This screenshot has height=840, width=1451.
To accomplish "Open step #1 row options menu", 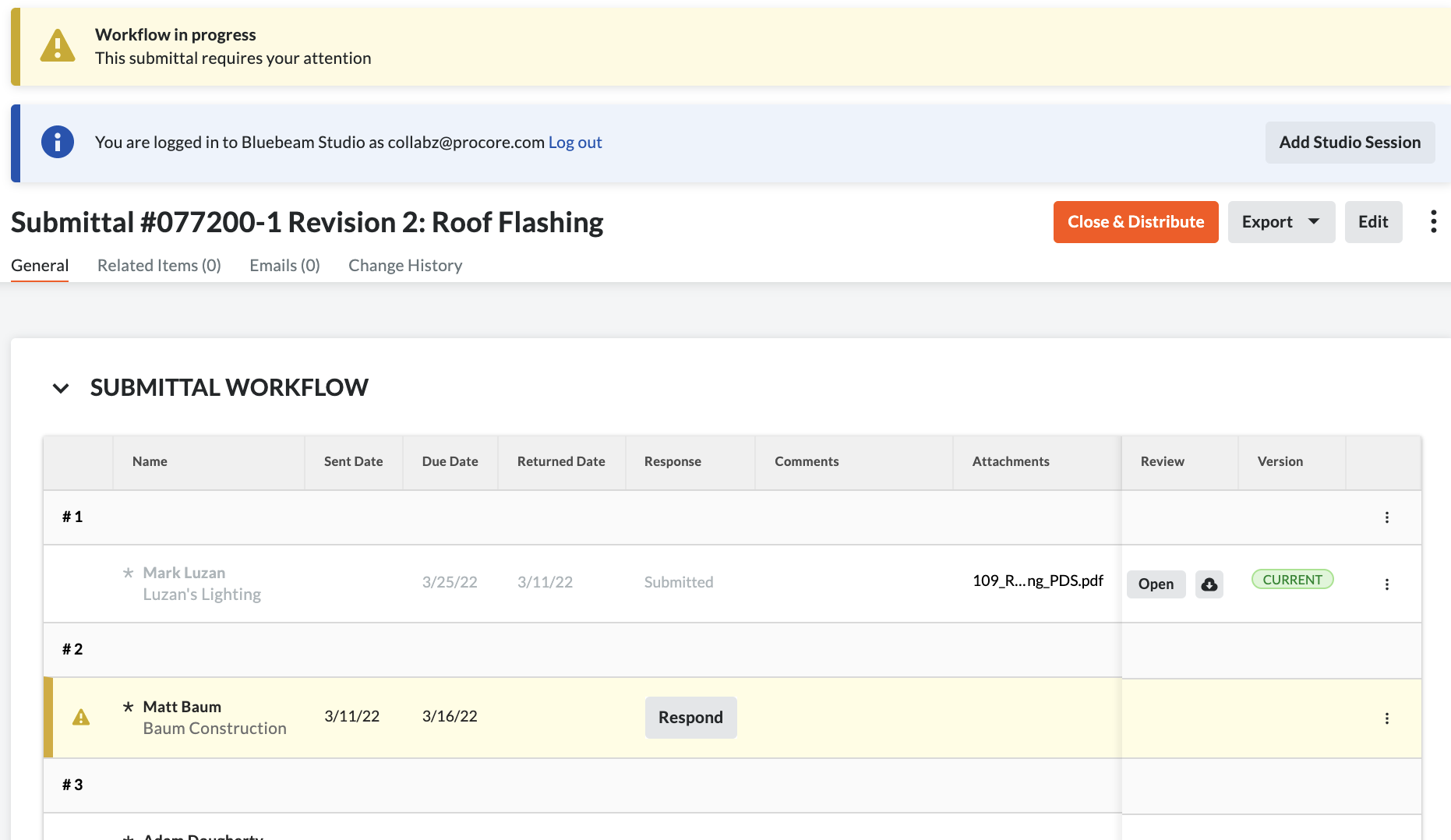I will point(1386,517).
